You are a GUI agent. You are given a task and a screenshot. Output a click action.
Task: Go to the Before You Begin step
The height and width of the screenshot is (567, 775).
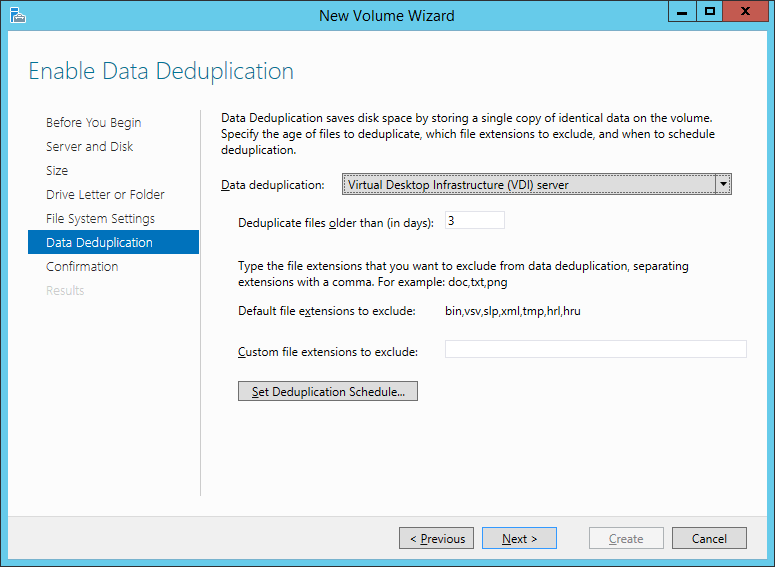(x=93, y=123)
